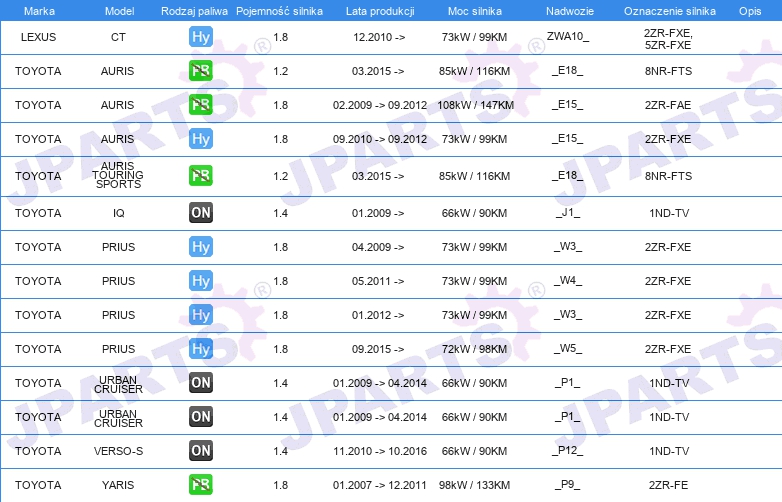Click the Hy icon in Prius 01.2012 row
This screenshot has height=502, width=782.
pyautogui.click(x=201, y=315)
